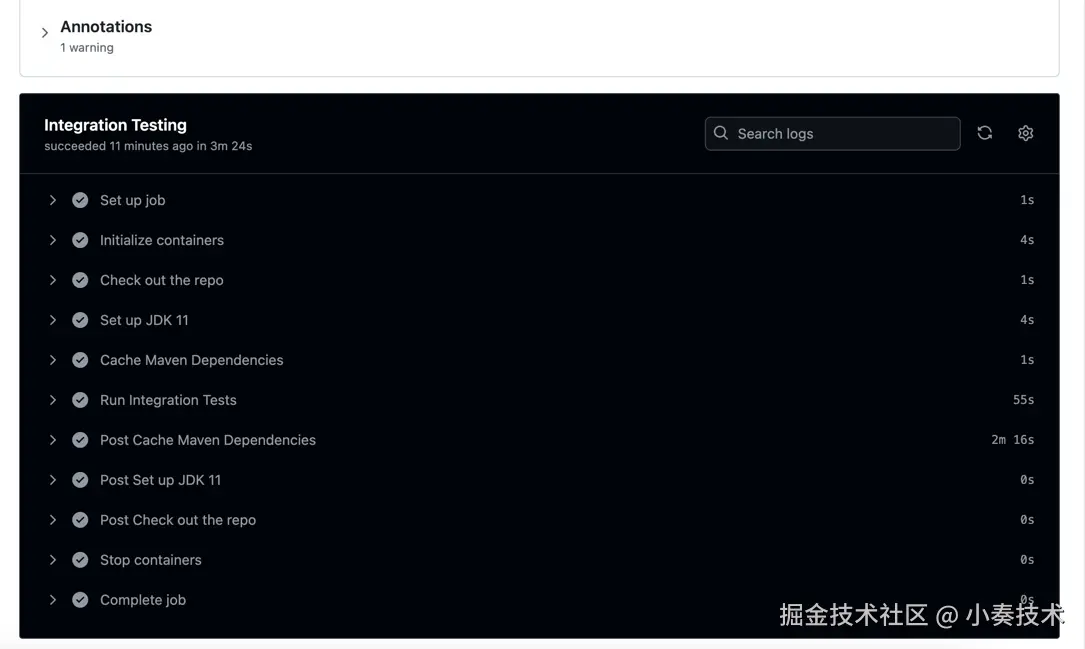
Task: Click the 0s duration of Stop containers
Action: (x=1027, y=560)
